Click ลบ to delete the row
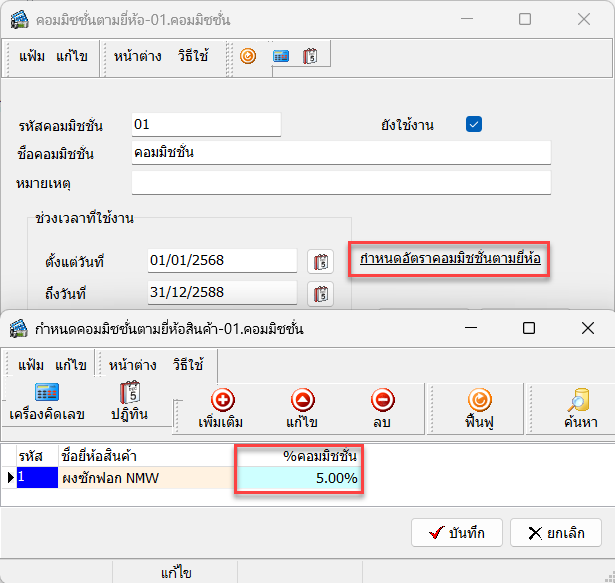This screenshot has height=583, width=615. (x=382, y=409)
